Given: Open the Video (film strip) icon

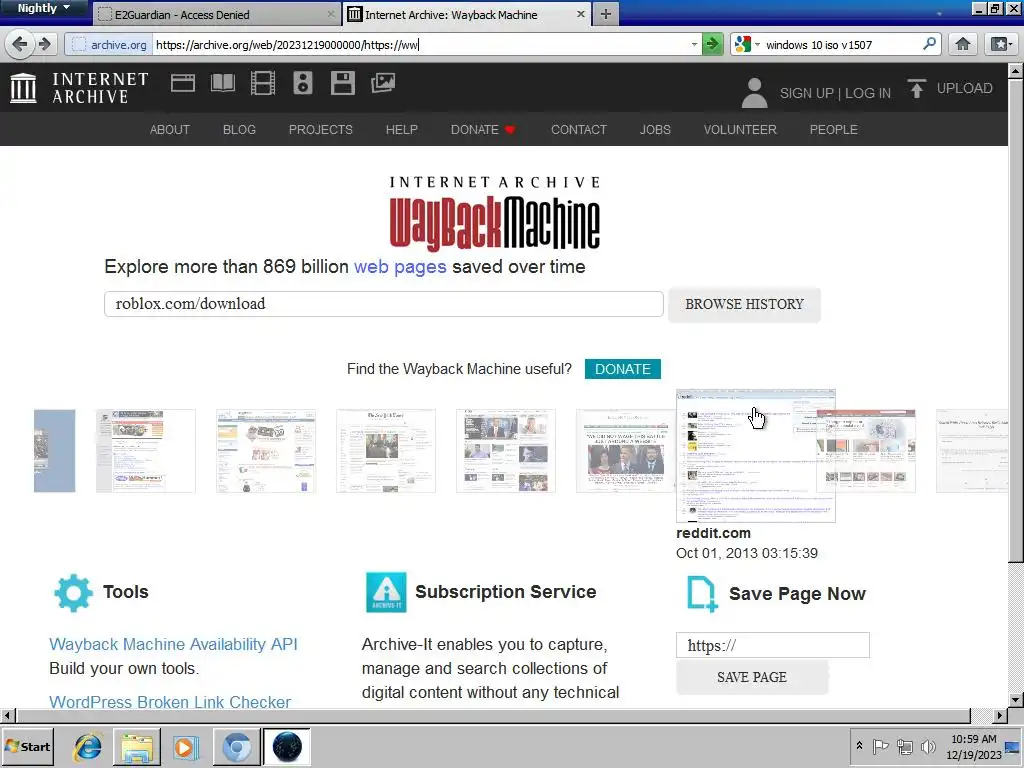Looking at the screenshot, I should 263,83.
